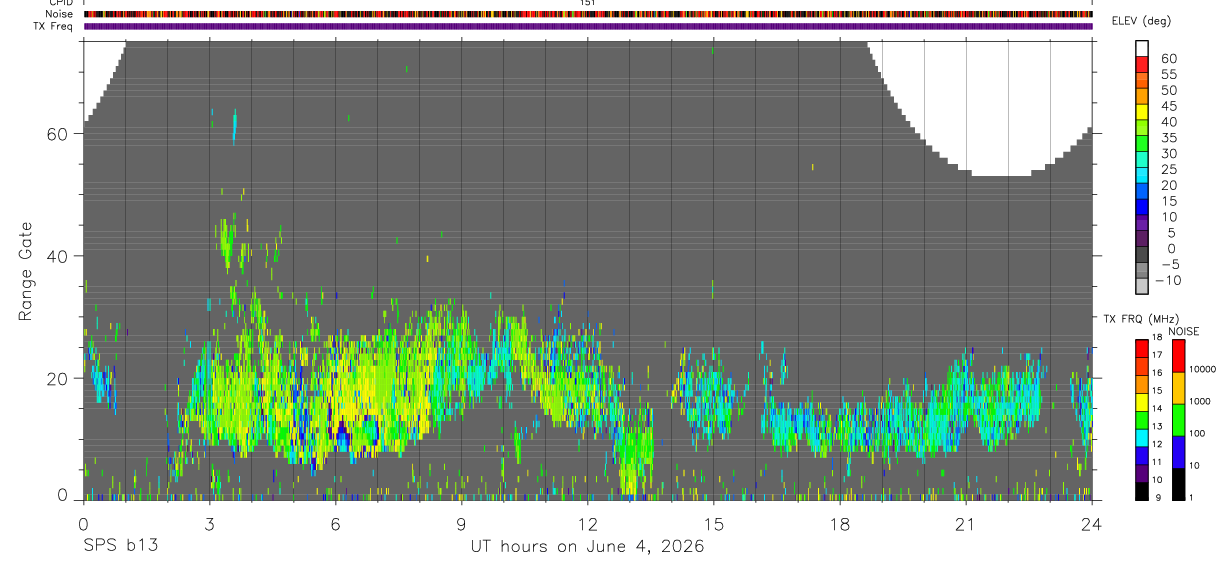Click the 12 tick on UT hours axis
The height and width of the screenshot is (567, 1228).
coord(587,523)
